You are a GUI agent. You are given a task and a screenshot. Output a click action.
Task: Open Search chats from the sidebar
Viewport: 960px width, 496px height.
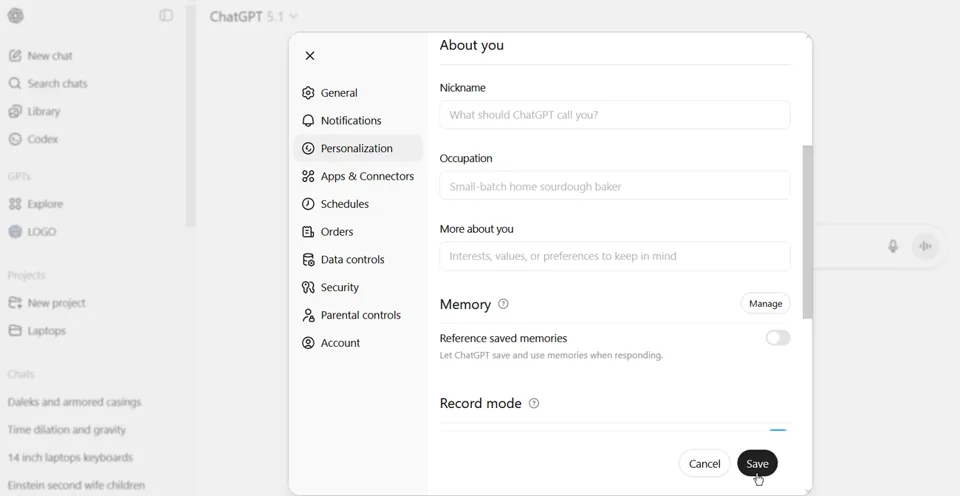coord(57,84)
